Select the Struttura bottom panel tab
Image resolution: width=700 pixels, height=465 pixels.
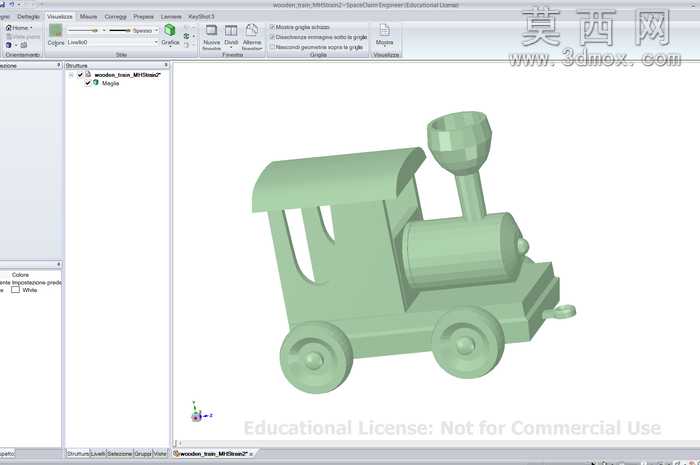pos(78,453)
